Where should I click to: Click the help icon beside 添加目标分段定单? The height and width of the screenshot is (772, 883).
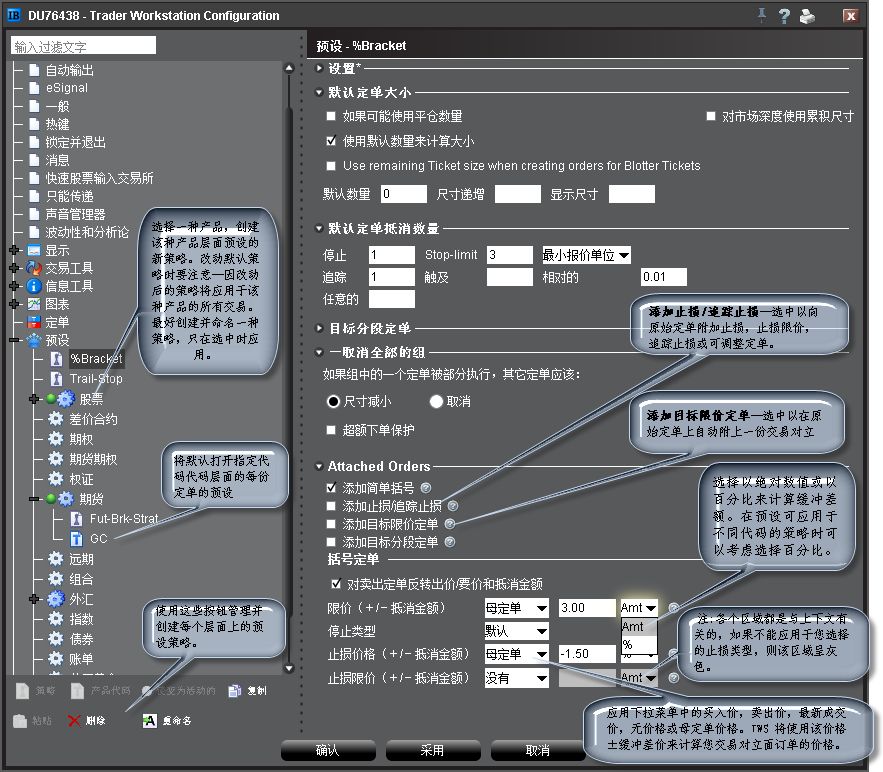coord(449,542)
